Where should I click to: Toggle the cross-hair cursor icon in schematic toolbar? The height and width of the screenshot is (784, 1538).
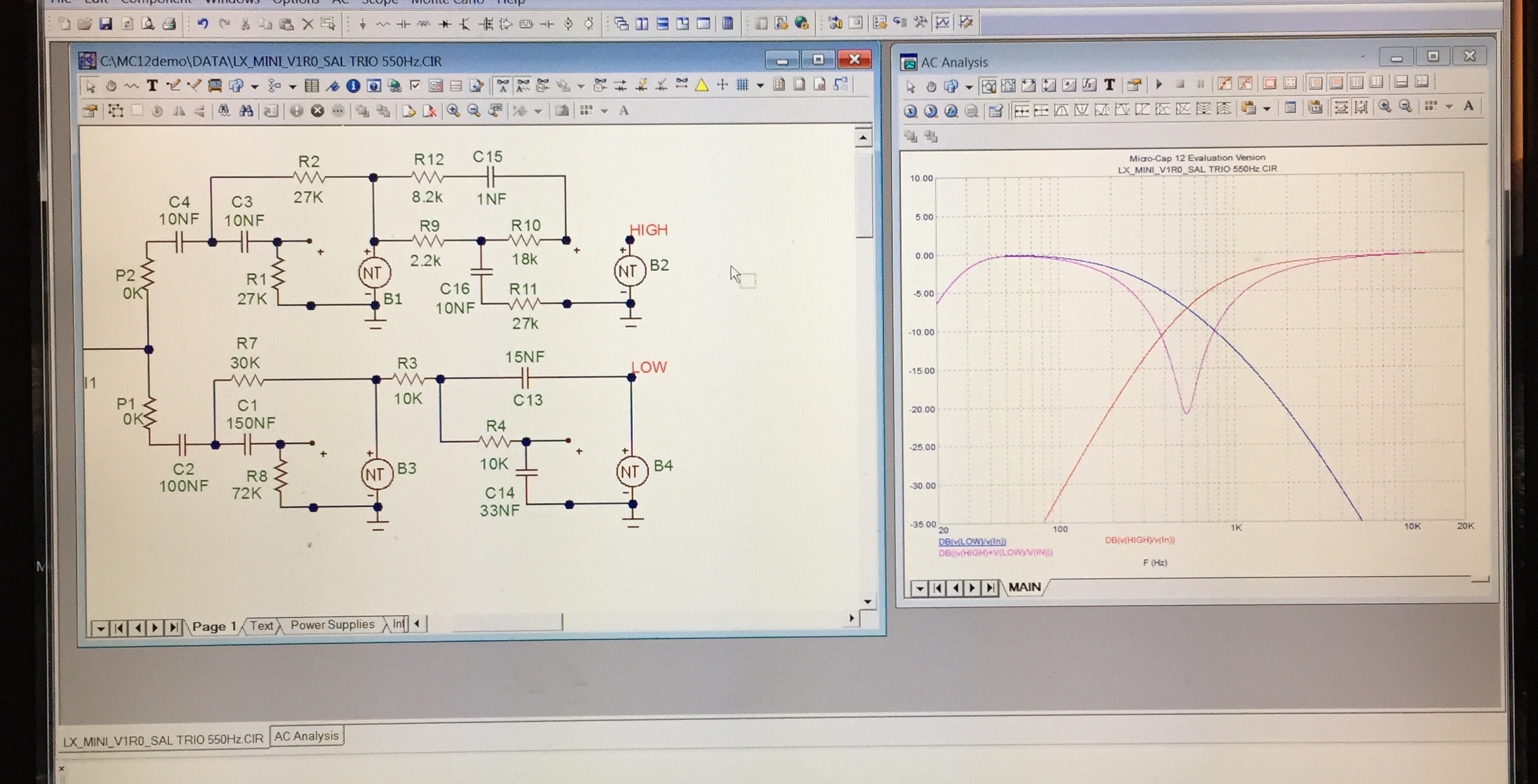[722, 85]
